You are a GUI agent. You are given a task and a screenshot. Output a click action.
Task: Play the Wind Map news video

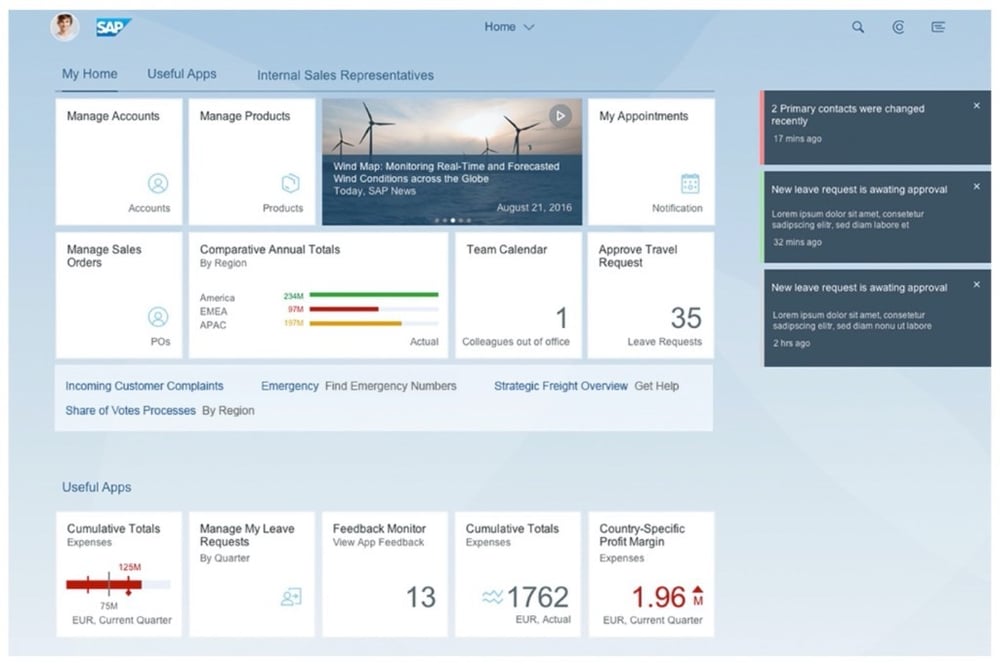pyautogui.click(x=560, y=116)
